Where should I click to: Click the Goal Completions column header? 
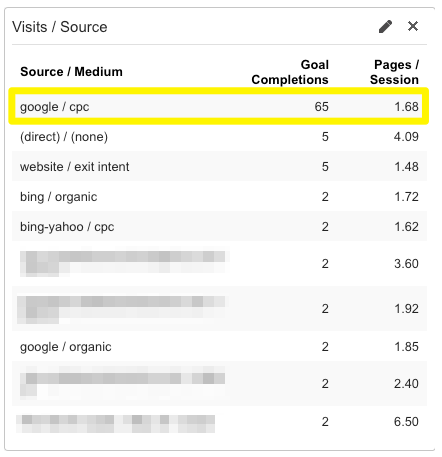pyautogui.click(x=290, y=72)
